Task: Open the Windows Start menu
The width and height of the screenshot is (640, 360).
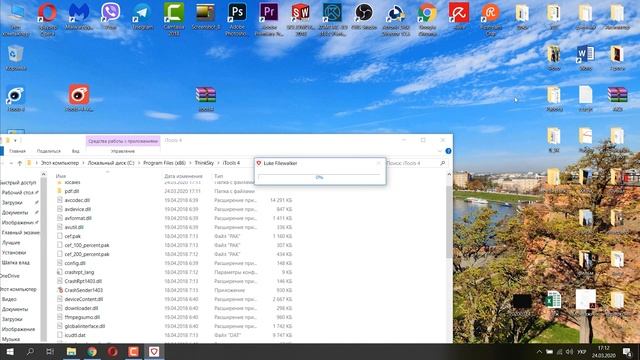Action: [x=10, y=351]
